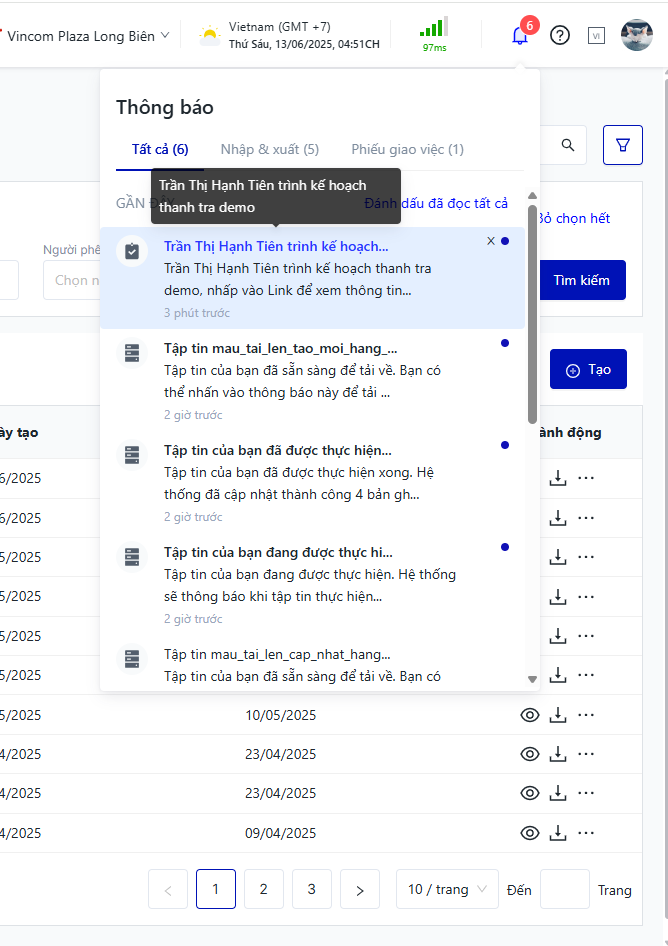Open the help question mark icon
Viewport: 668px width, 946px height.
coord(560,36)
